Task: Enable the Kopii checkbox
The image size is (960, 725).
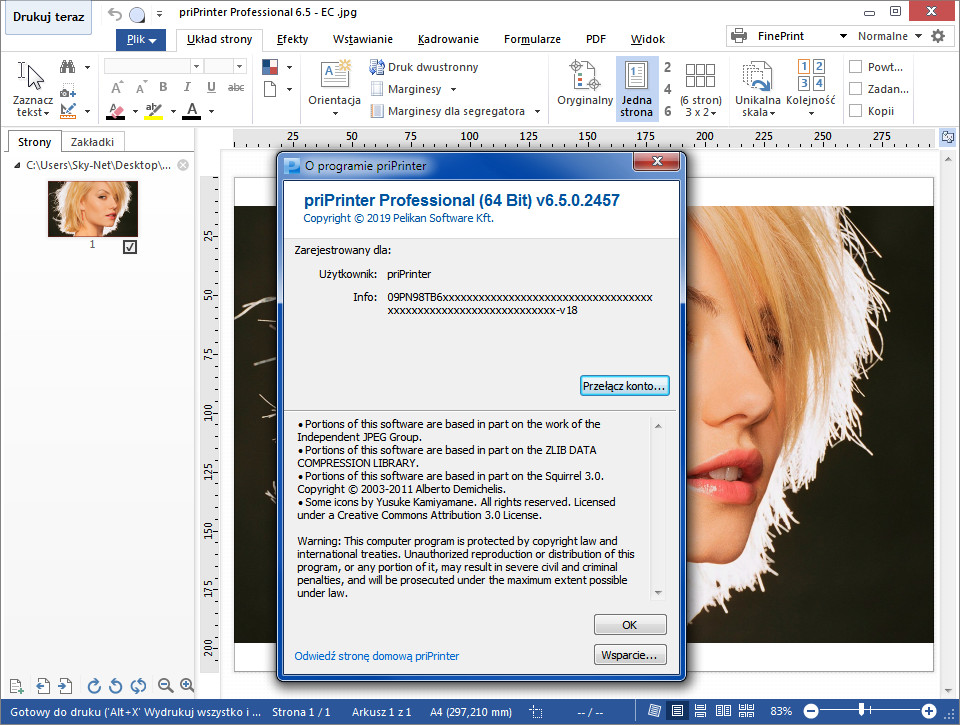Action: (856, 111)
